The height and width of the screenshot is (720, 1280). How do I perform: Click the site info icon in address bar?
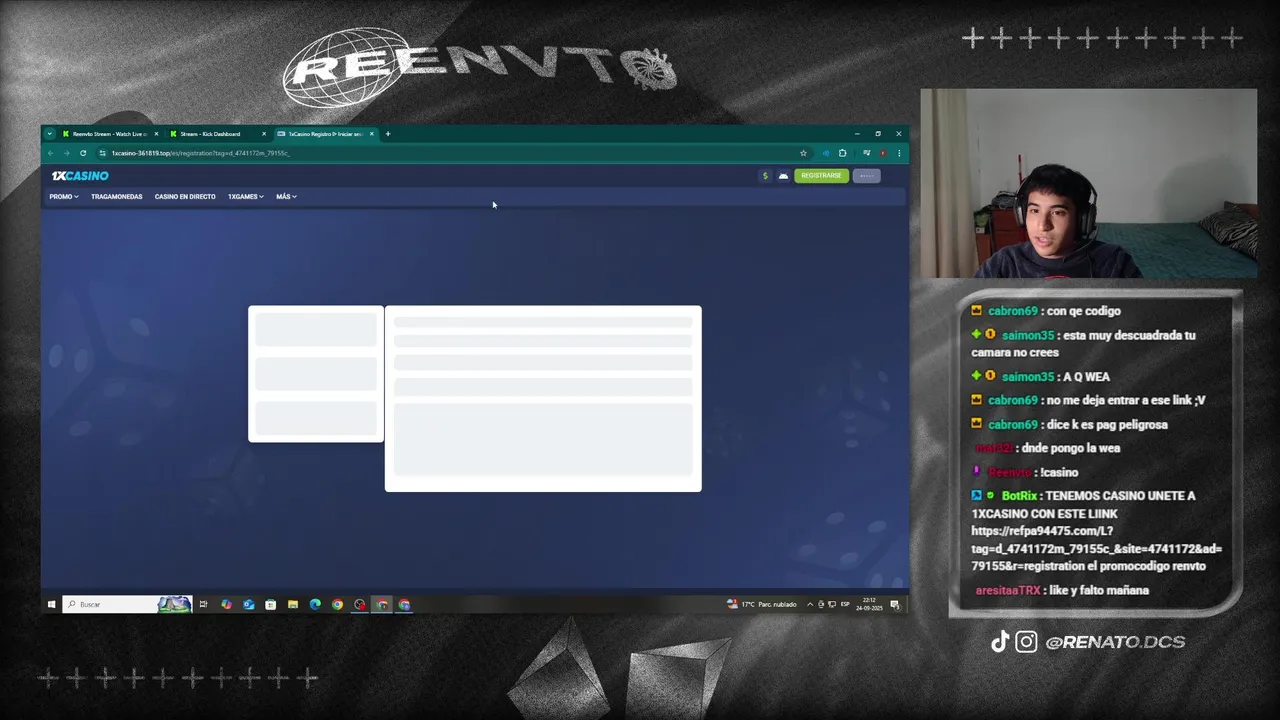(x=102, y=153)
